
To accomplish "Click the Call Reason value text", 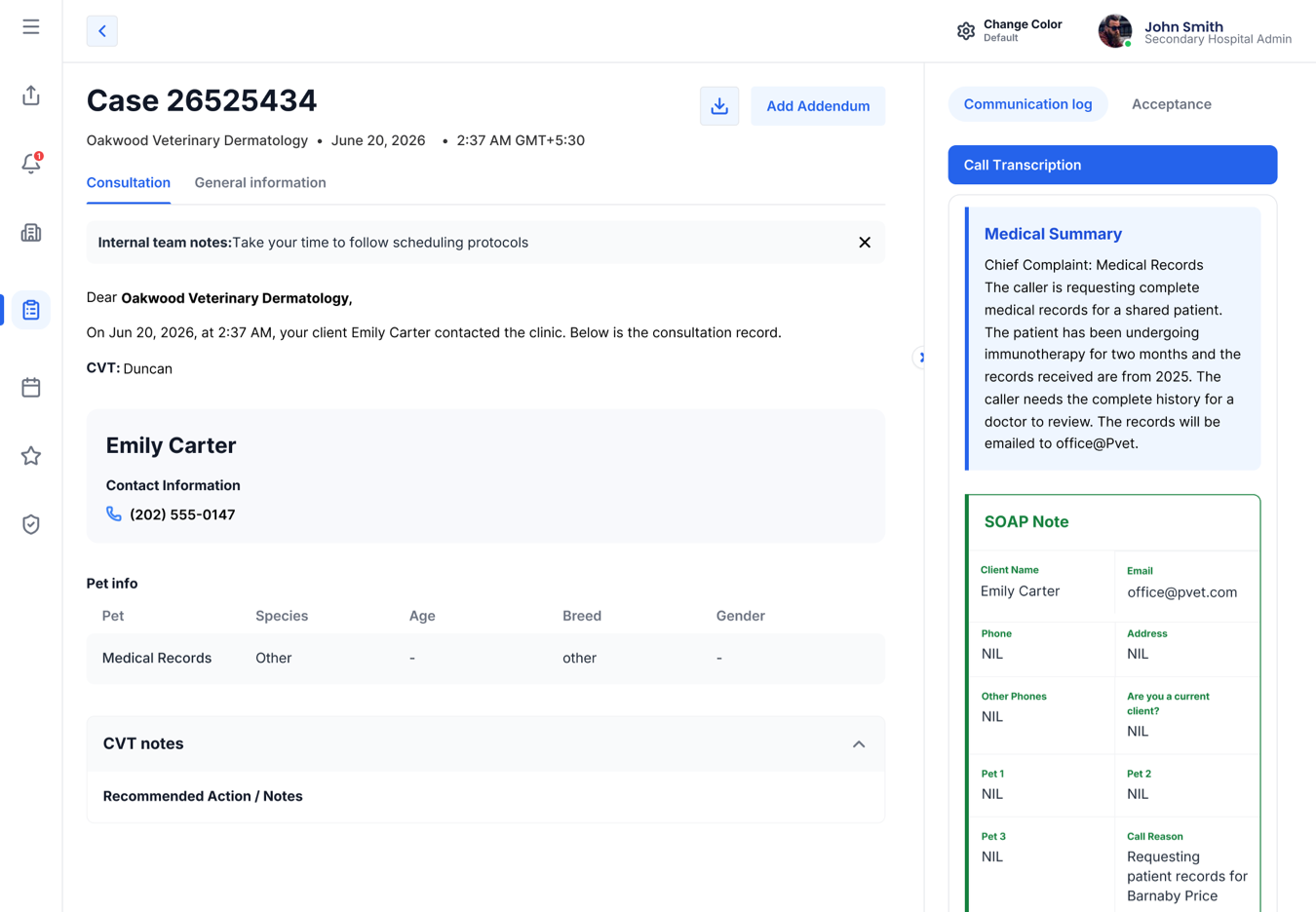I will point(1187,876).
